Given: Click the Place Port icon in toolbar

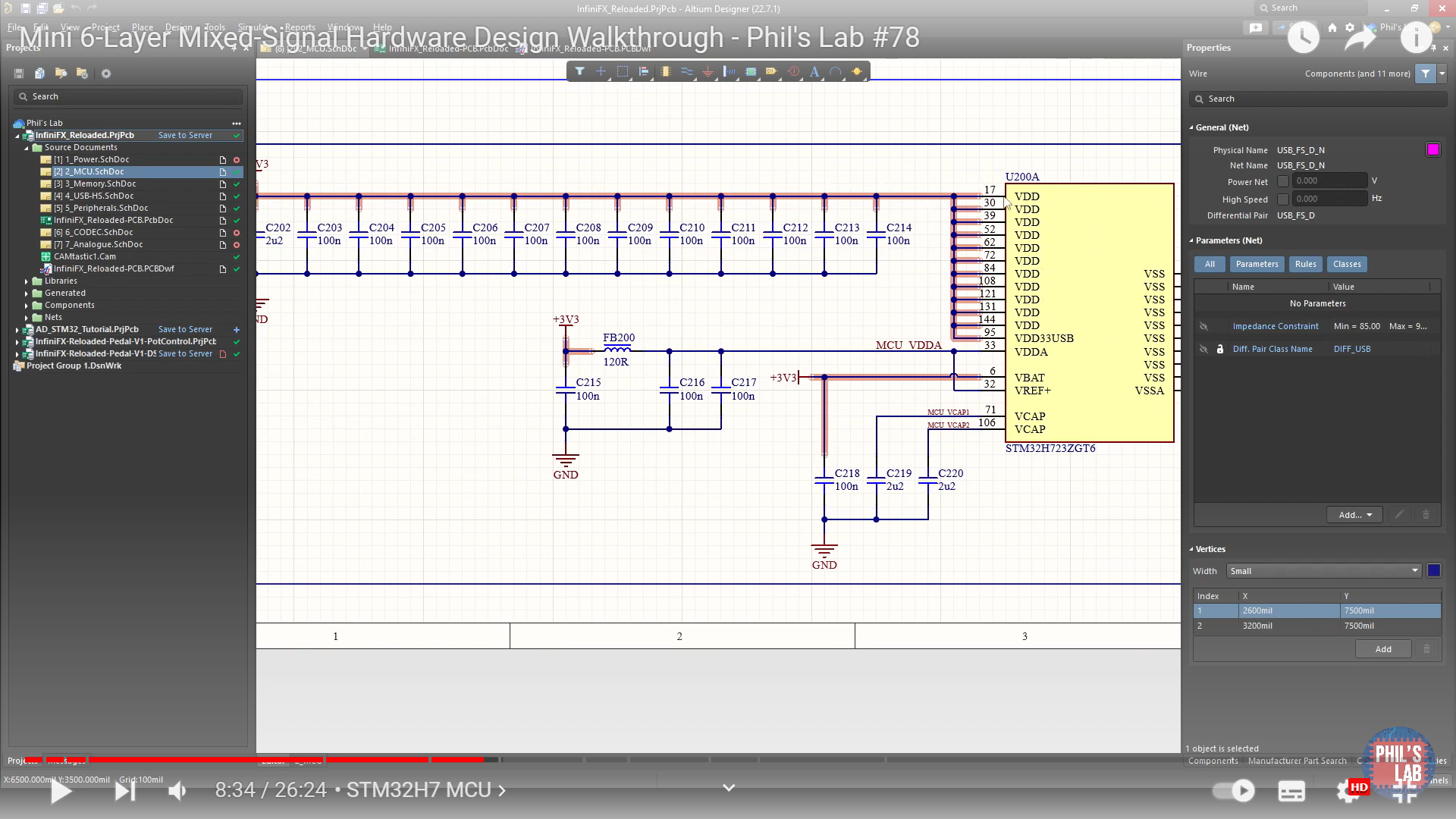Looking at the screenshot, I should click(771, 71).
